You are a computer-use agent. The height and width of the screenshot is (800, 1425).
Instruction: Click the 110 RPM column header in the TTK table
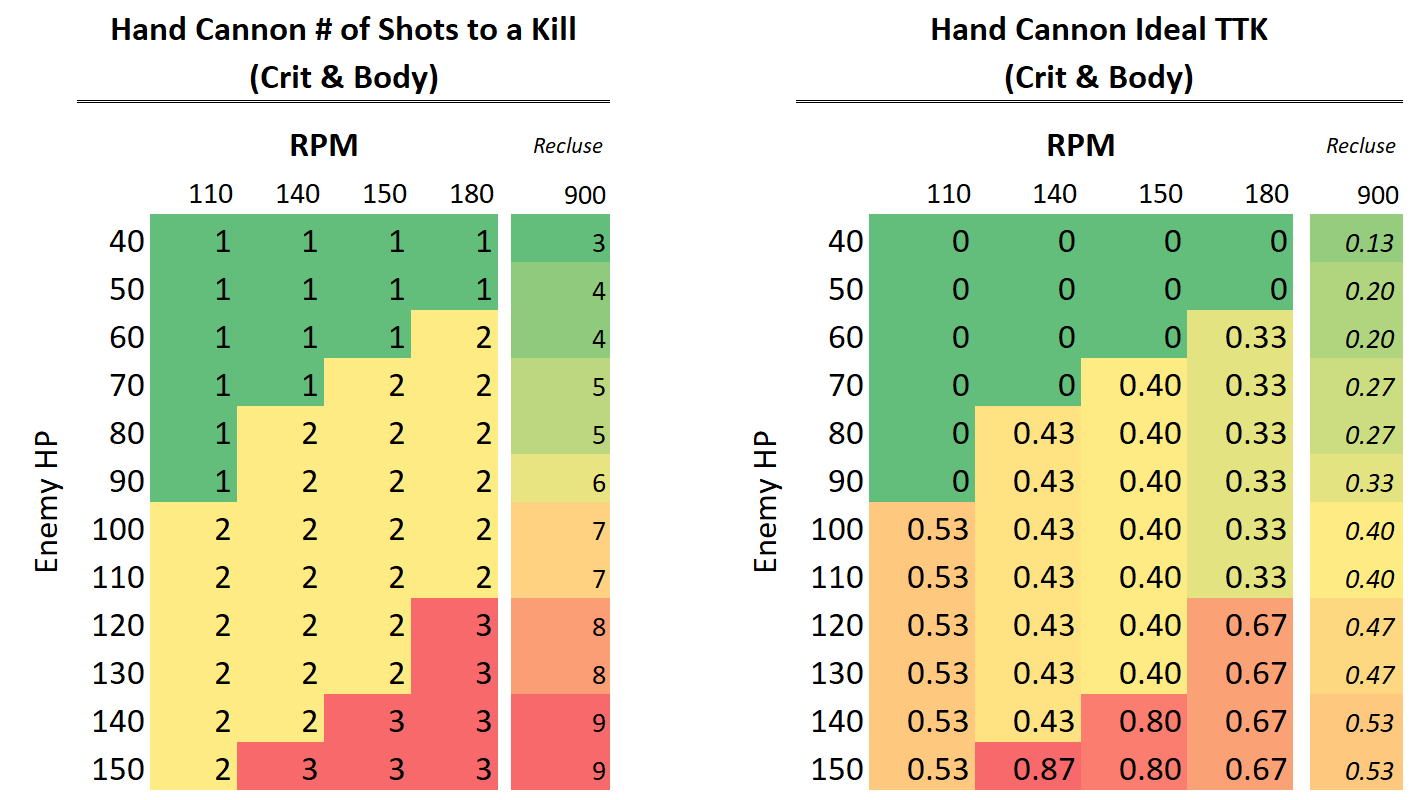click(948, 193)
